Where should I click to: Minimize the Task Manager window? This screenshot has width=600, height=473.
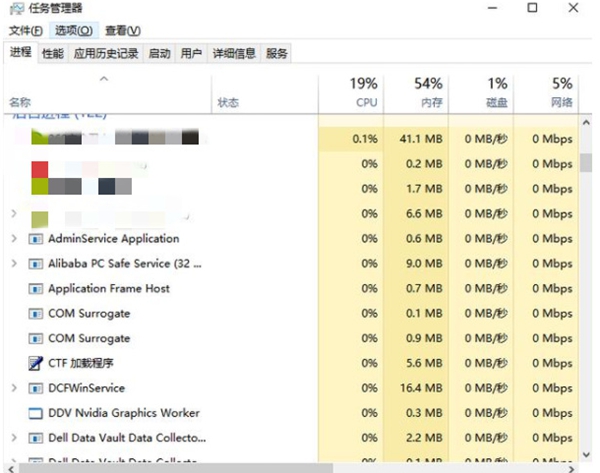[x=492, y=8]
